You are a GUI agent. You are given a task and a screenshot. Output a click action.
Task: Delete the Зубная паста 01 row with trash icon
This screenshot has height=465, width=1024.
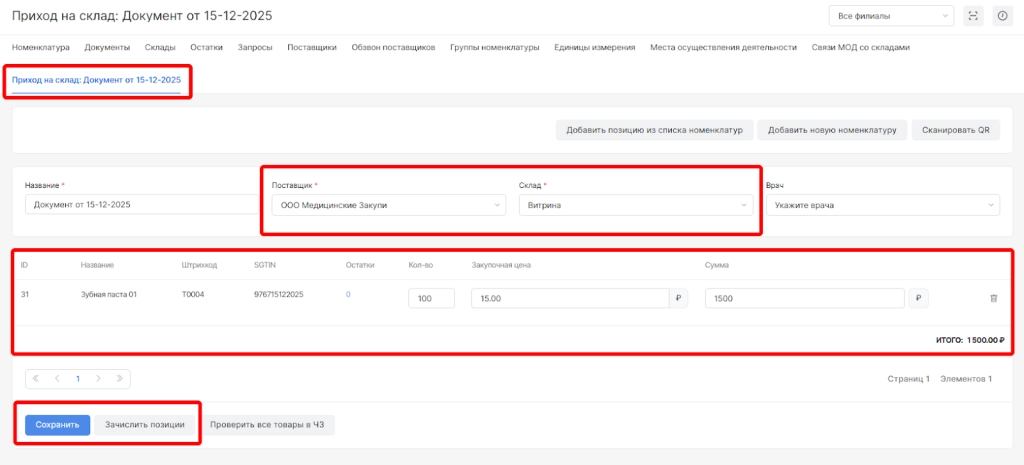tap(993, 298)
